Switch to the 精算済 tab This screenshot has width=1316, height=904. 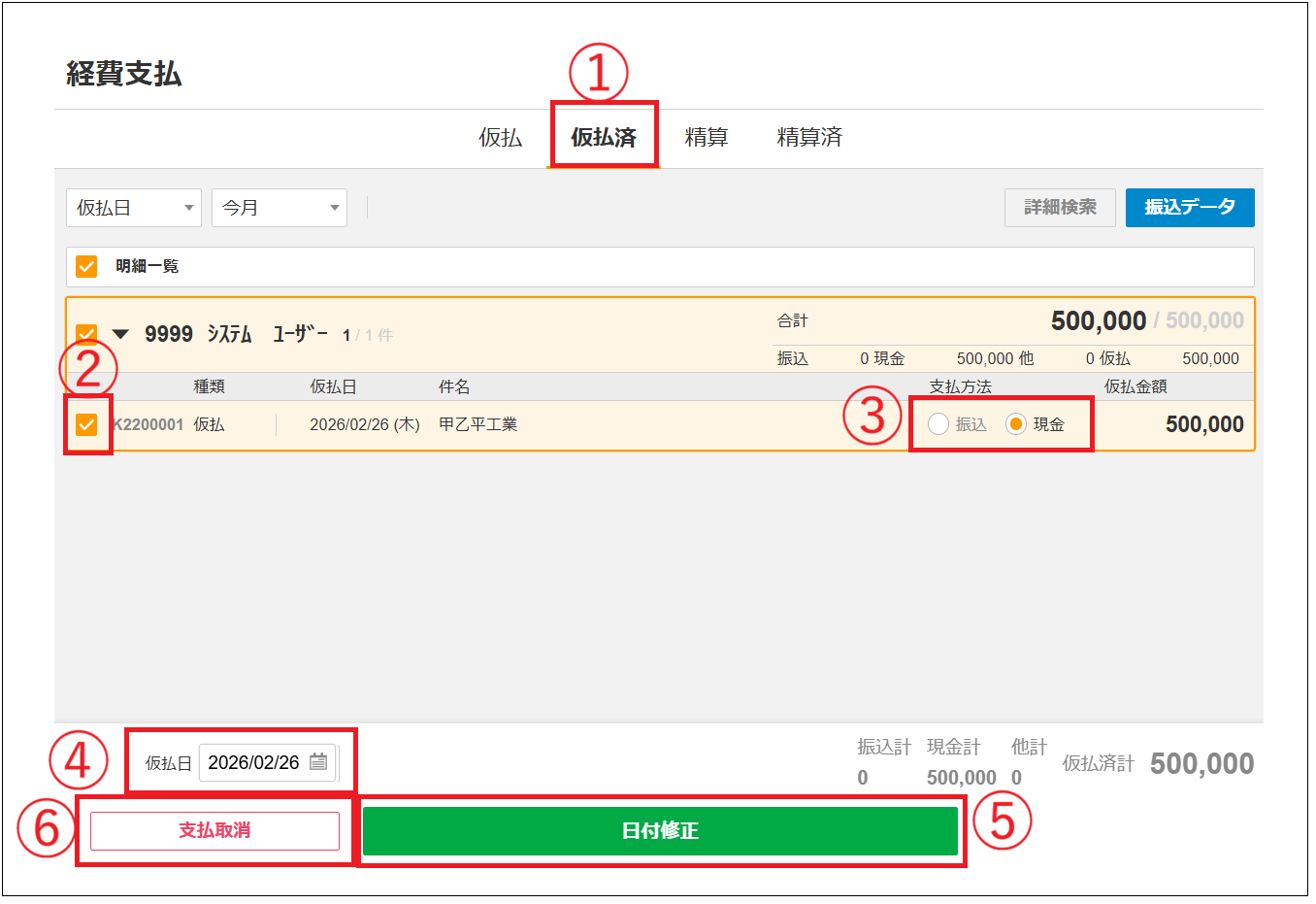pos(809,138)
